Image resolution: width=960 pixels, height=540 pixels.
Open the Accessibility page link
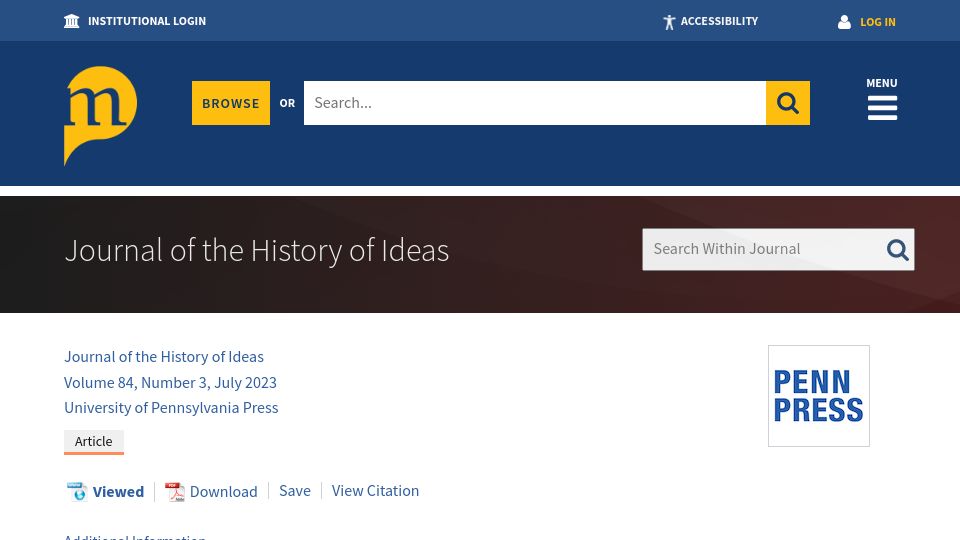tap(719, 21)
